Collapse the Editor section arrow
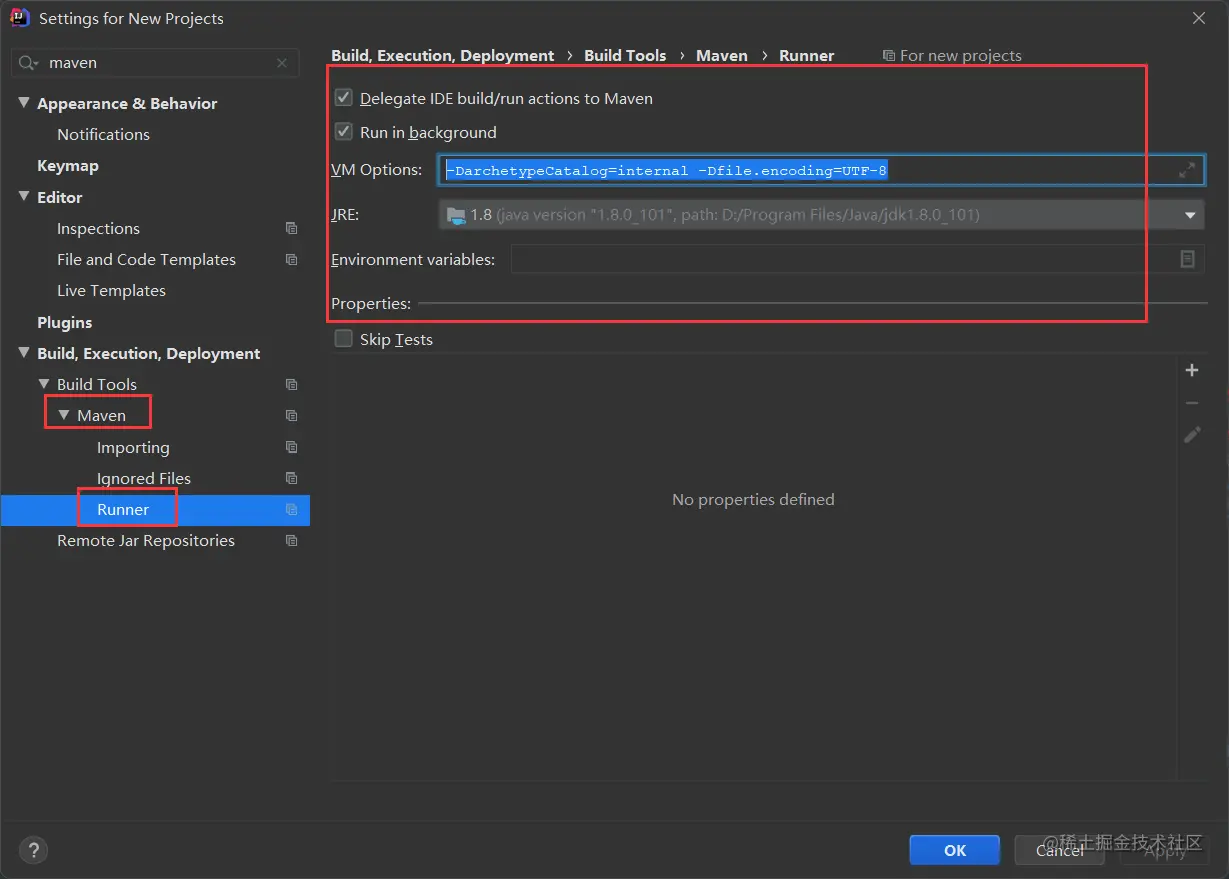The image size is (1229, 879). click(24, 197)
